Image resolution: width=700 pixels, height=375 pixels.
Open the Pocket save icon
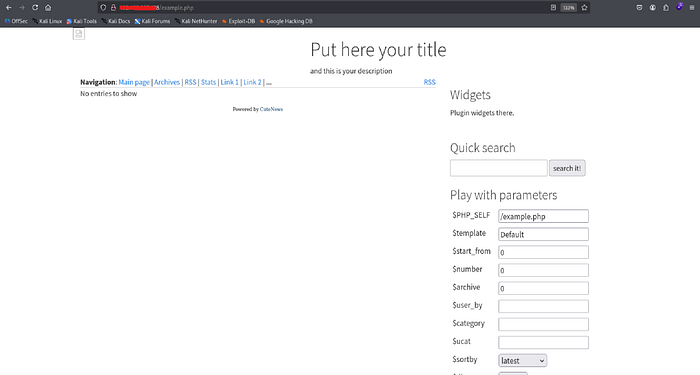pyautogui.click(x=639, y=8)
